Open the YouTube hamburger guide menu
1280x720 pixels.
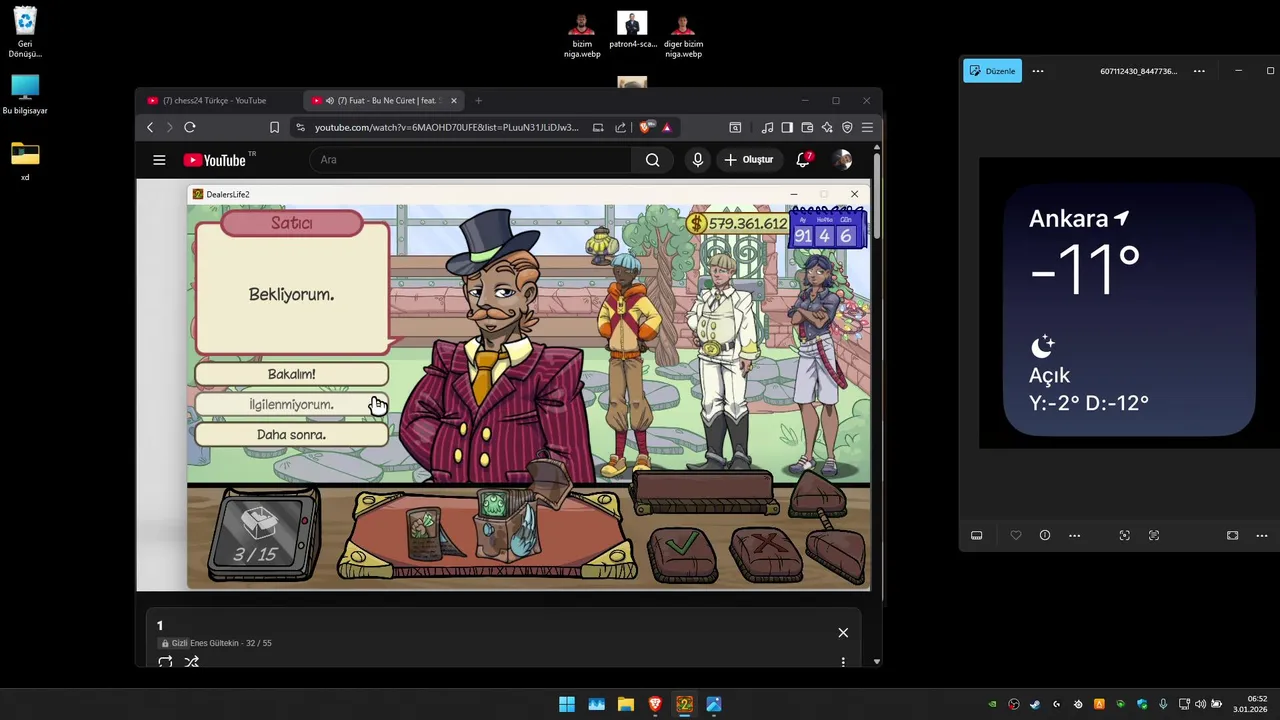(x=159, y=160)
